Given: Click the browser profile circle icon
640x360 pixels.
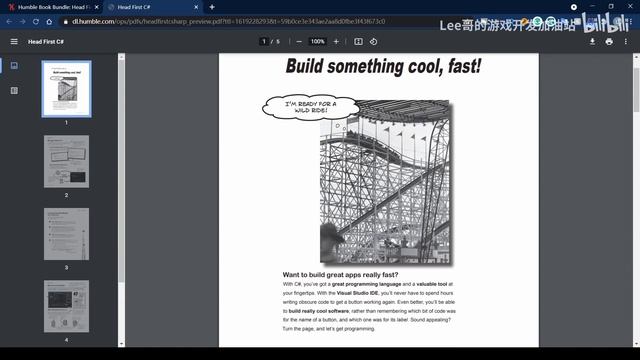Looking at the screenshot, I should coord(574,7).
